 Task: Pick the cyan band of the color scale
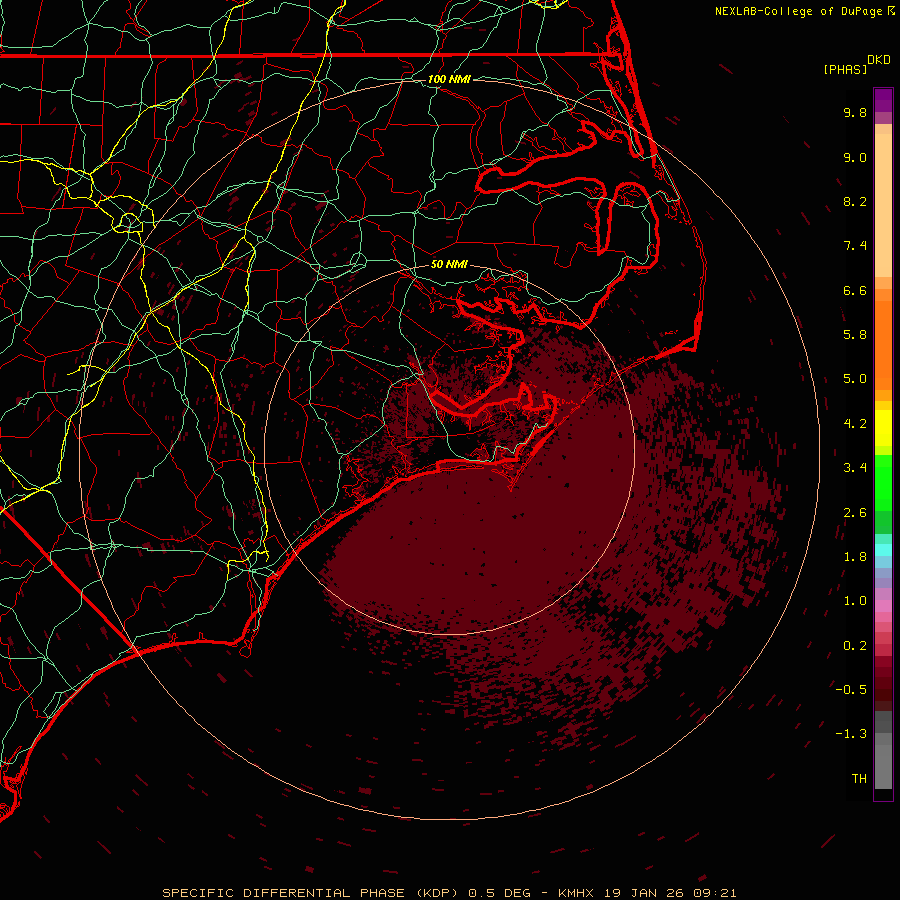coord(883,550)
